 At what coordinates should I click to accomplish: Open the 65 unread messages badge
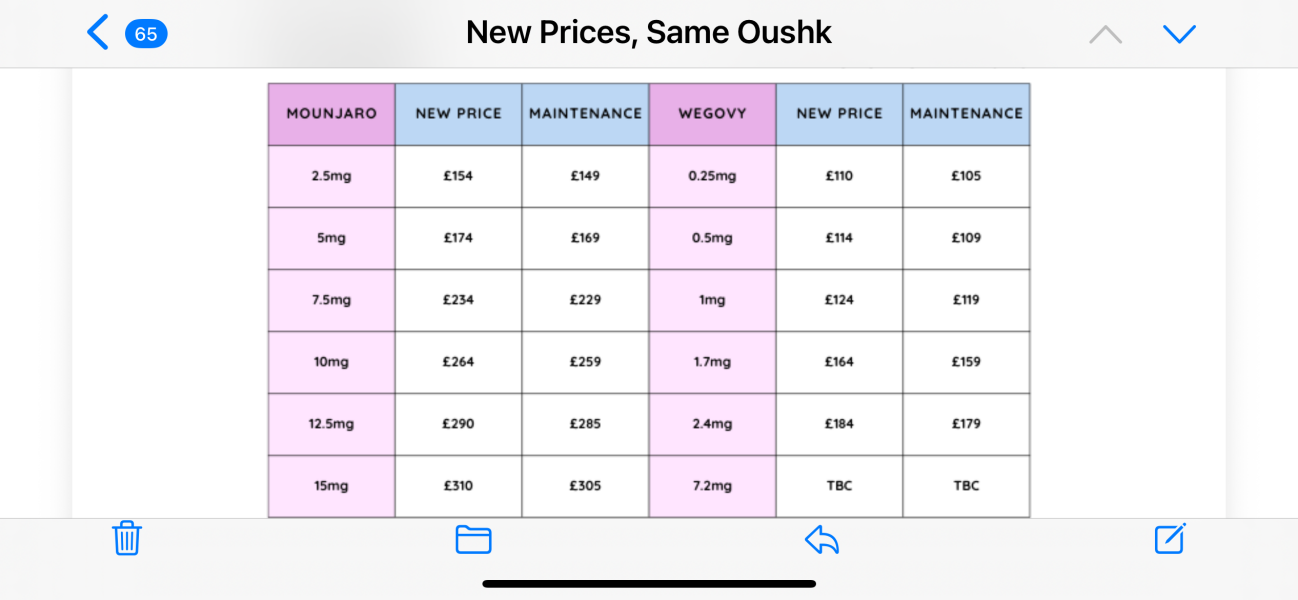point(146,34)
